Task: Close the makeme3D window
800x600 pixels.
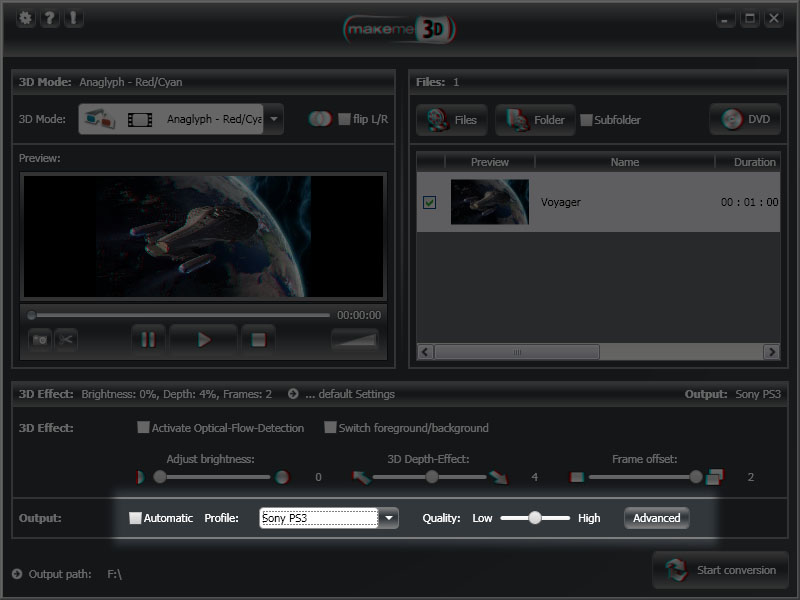Action: tap(774, 19)
